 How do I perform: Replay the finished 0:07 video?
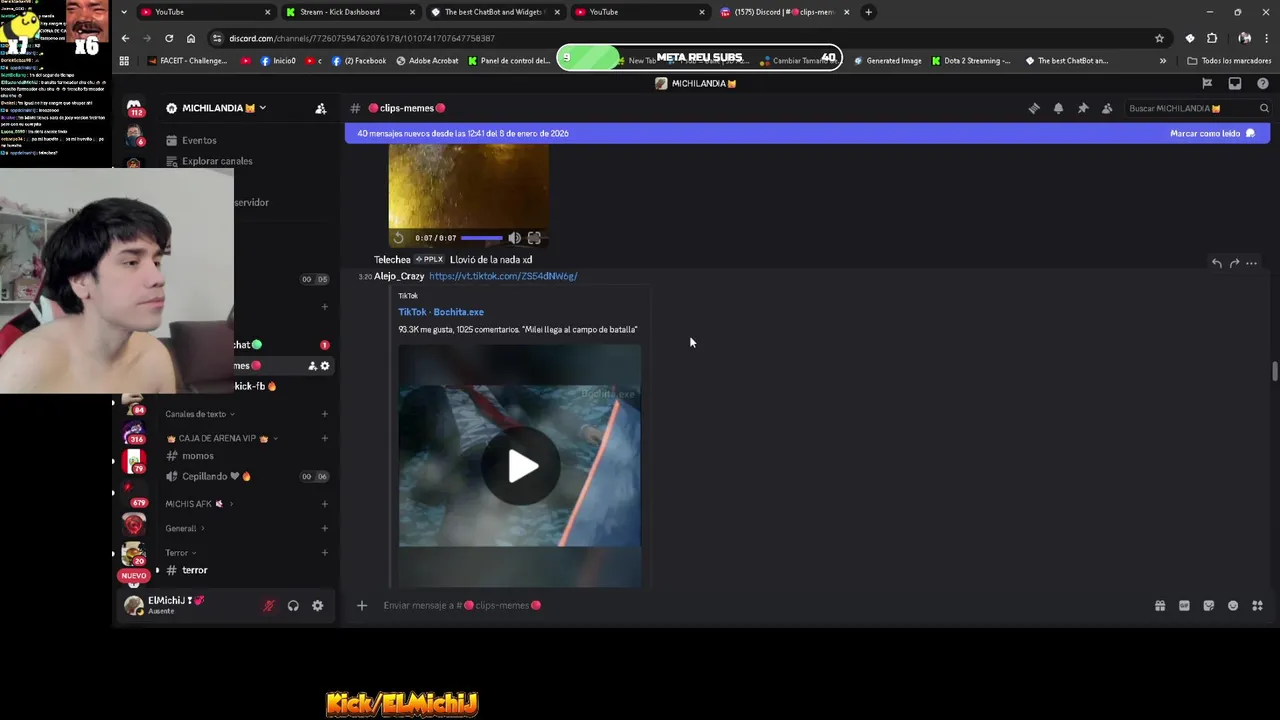click(398, 238)
